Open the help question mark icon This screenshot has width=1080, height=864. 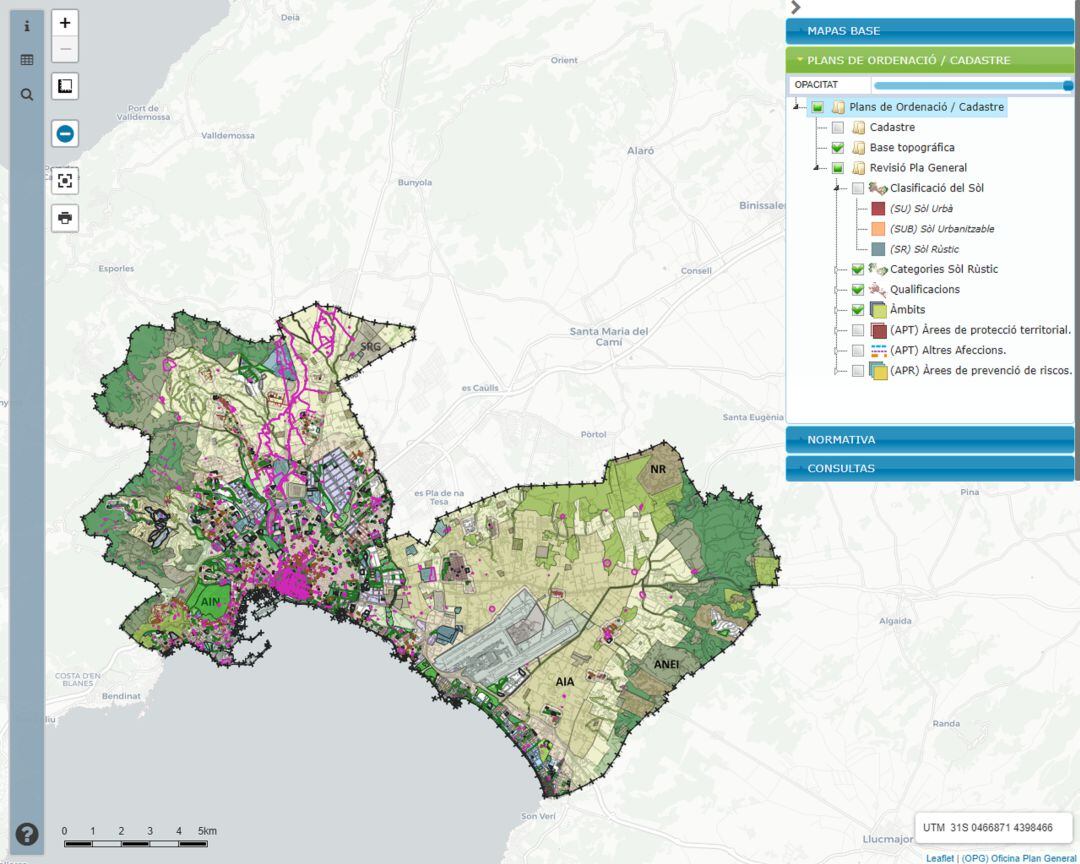[27, 834]
